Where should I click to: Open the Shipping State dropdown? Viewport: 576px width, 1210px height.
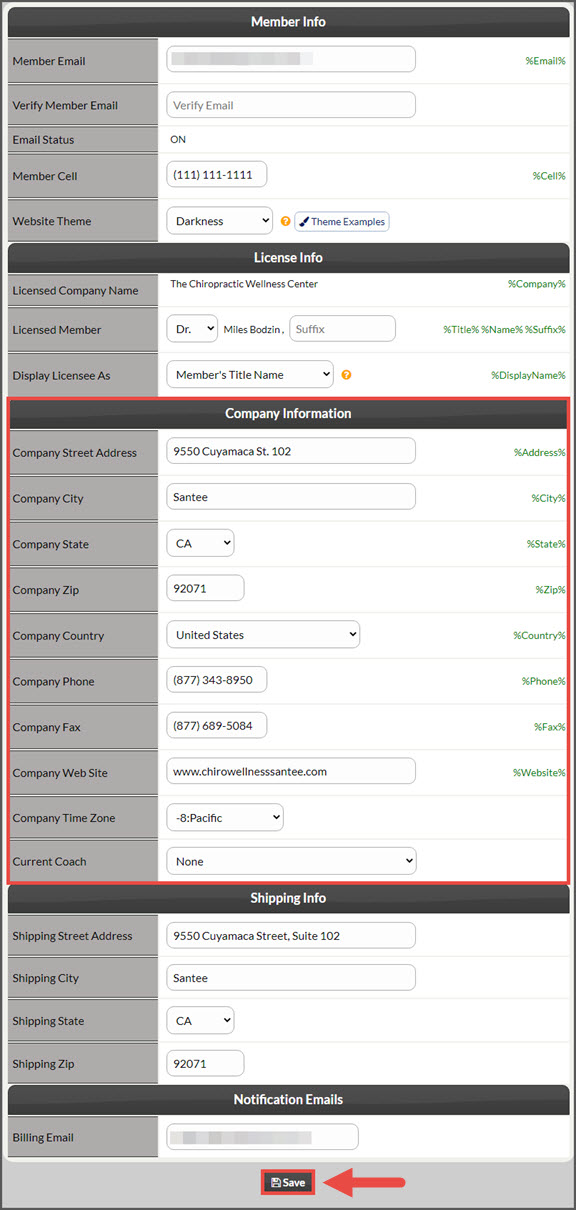tap(200, 1021)
